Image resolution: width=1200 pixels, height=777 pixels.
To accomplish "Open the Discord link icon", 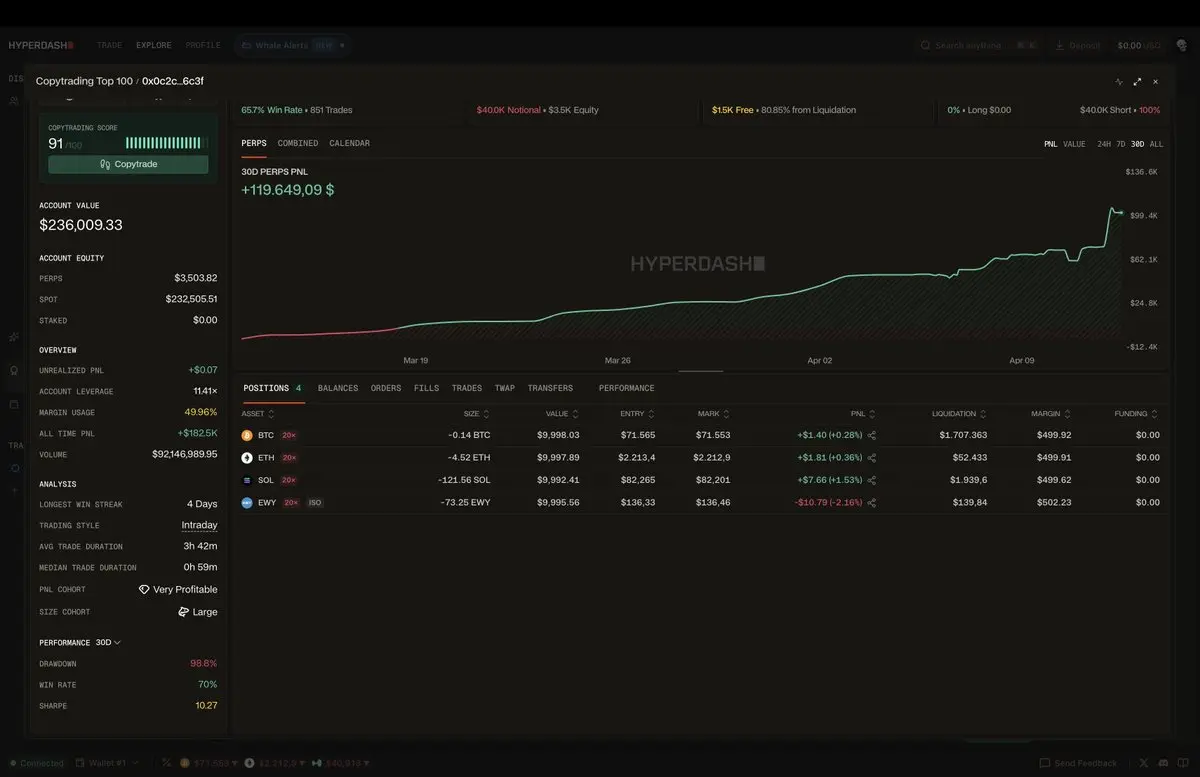I will (1164, 763).
